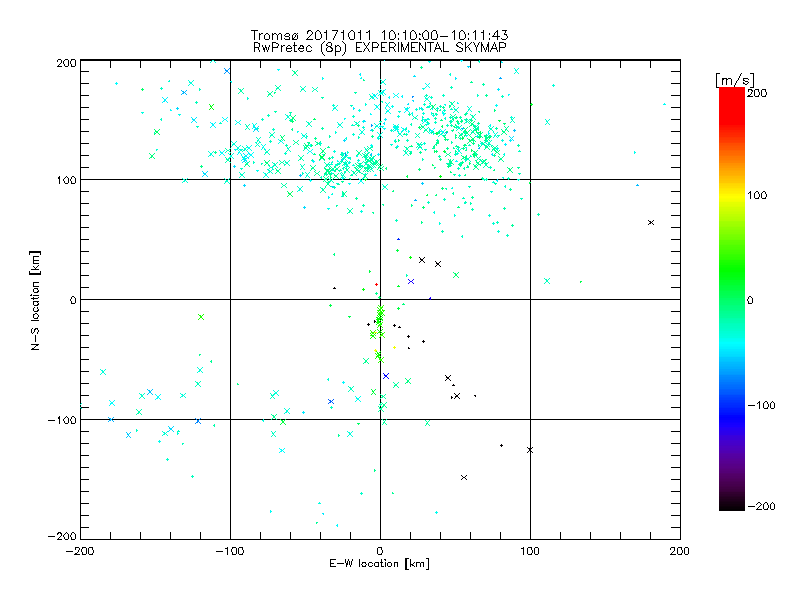Screen dimensions: 800x600
Task: Click the colorbar label '-200'
Action: (761, 506)
